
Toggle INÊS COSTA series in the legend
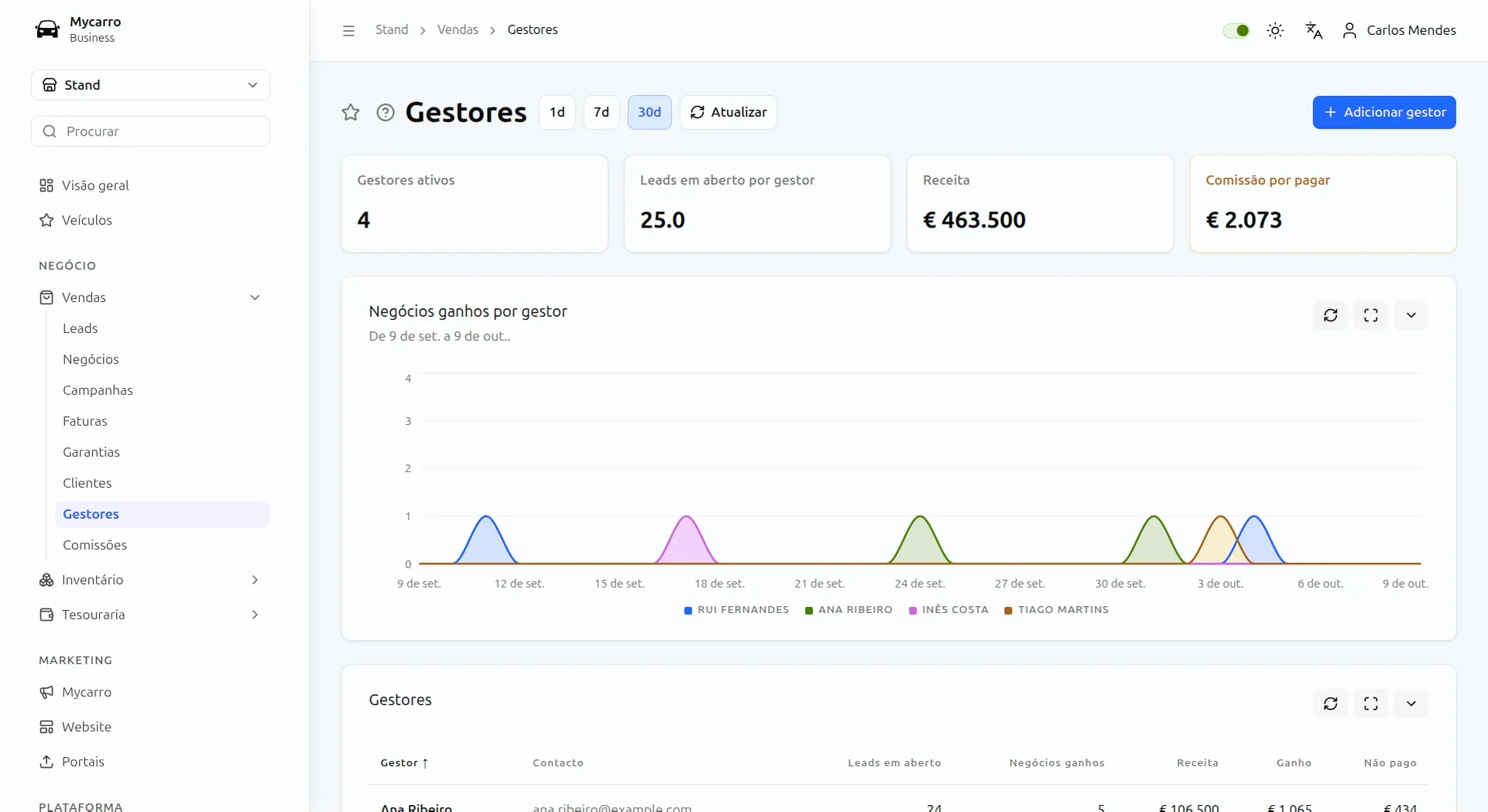948,610
